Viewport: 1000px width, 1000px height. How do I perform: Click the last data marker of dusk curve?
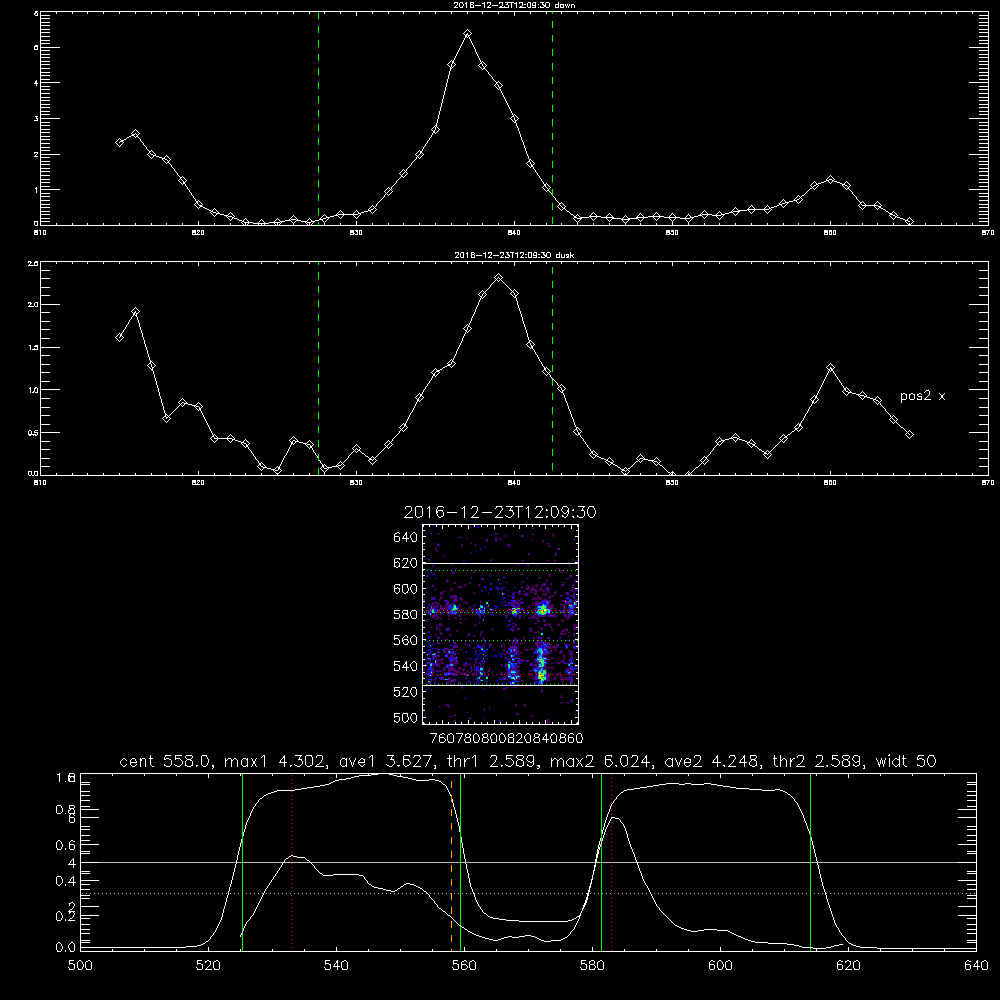click(909, 435)
